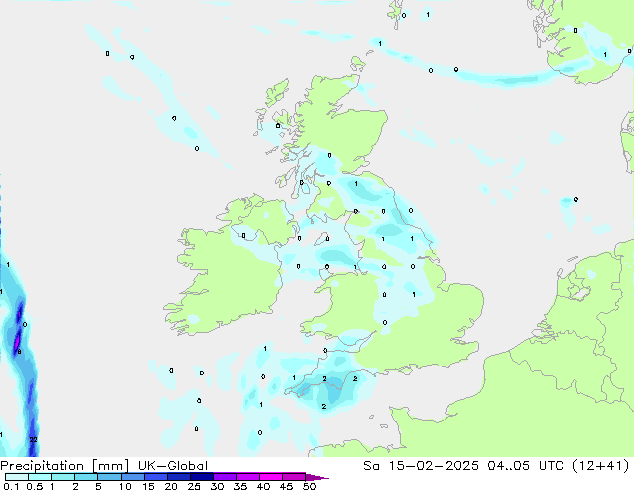Click the 'Sa 15-02-2025' date text
Viewport: 634px width, 490px height.
click(421, 466)
